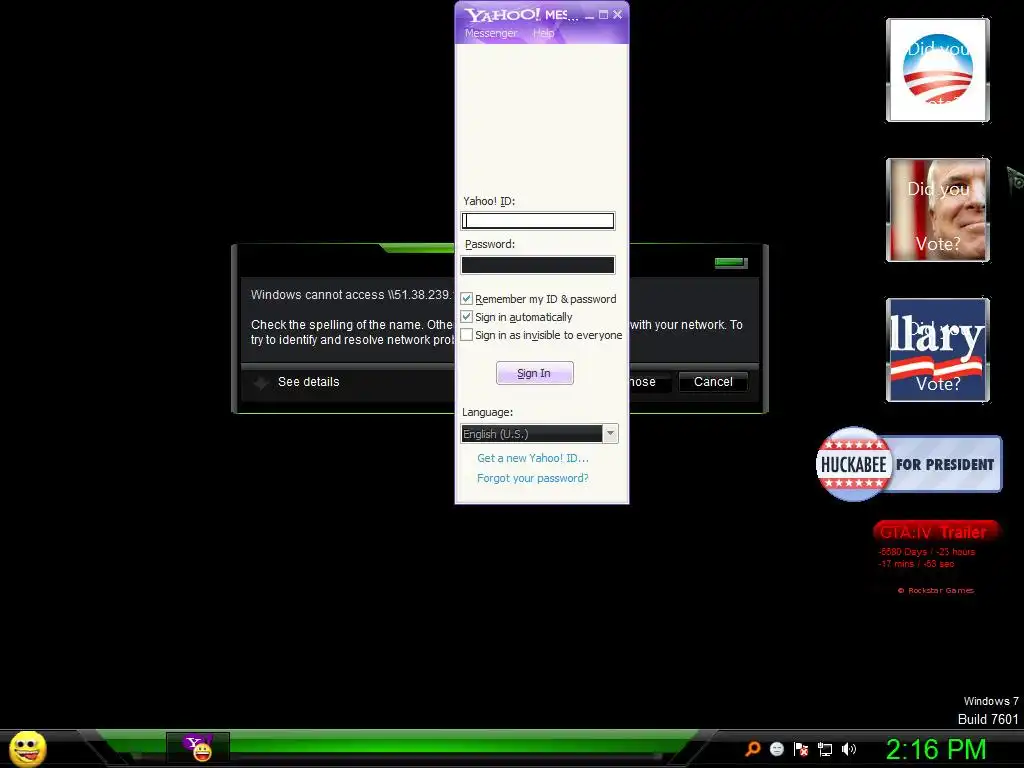Click the Obama 'Did you Vote?' gadget
The width and height of the screenshot is (1024, 768).
pyautogui.click(x=938, y=70)
